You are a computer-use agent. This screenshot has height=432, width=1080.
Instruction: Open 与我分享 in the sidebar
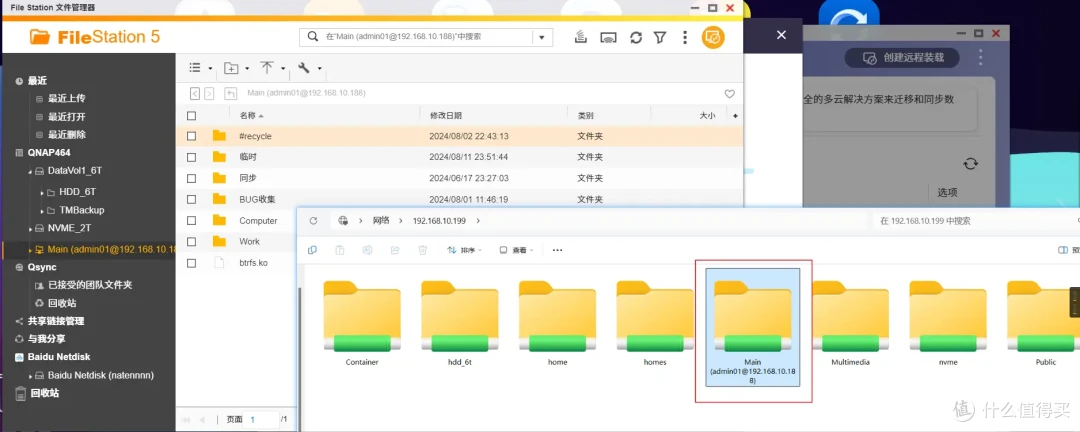tap(47, 339)
